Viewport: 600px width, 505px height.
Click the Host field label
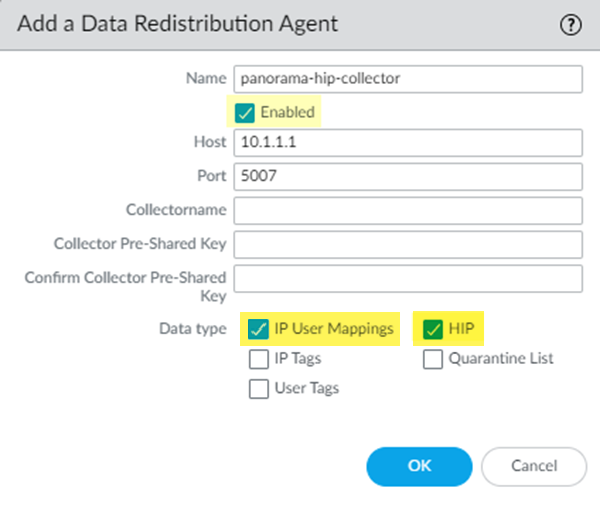[209, 143]
